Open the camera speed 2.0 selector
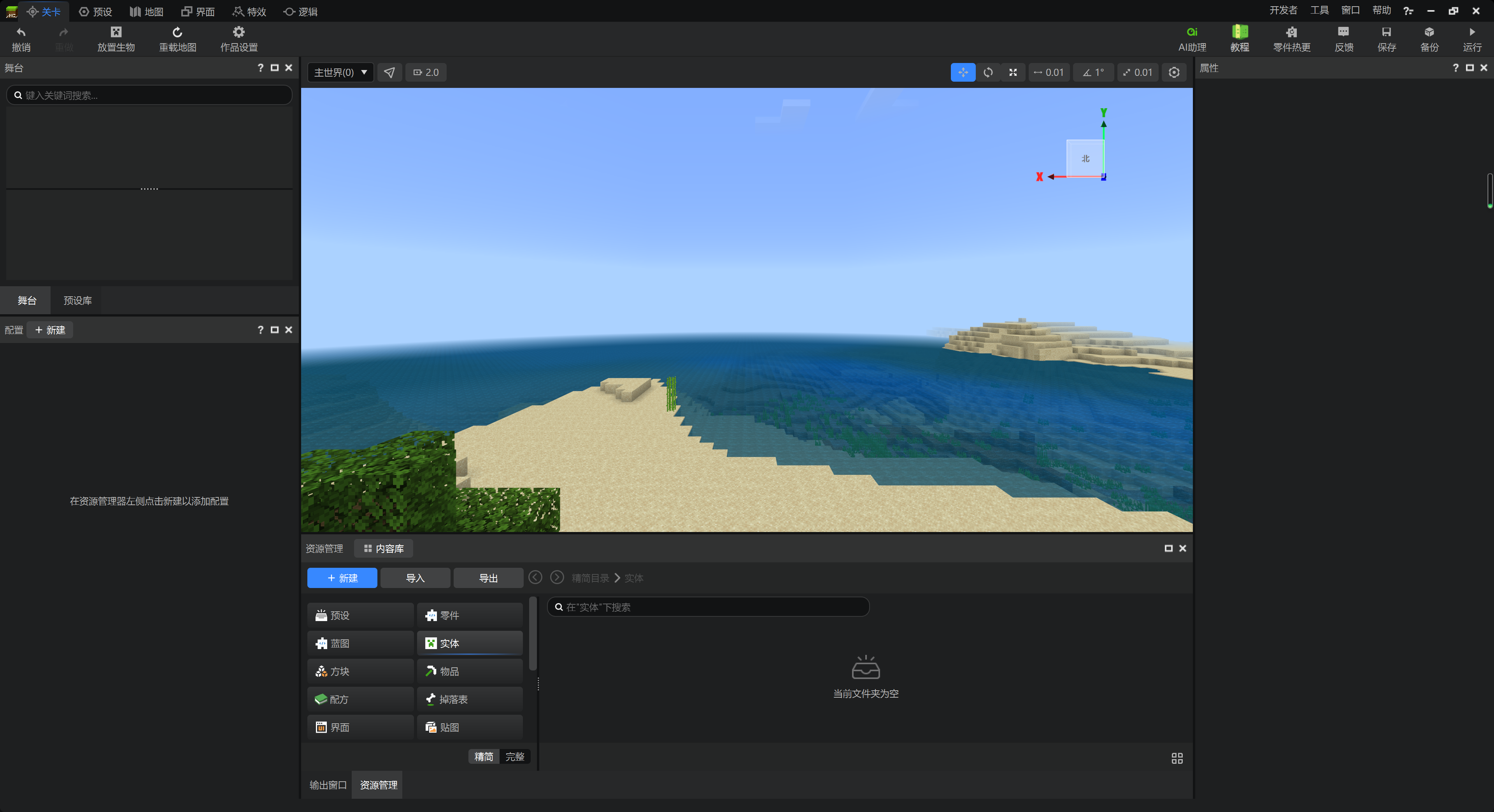The width and height of the screenshot is (1494, 812). tap(426, 72)
